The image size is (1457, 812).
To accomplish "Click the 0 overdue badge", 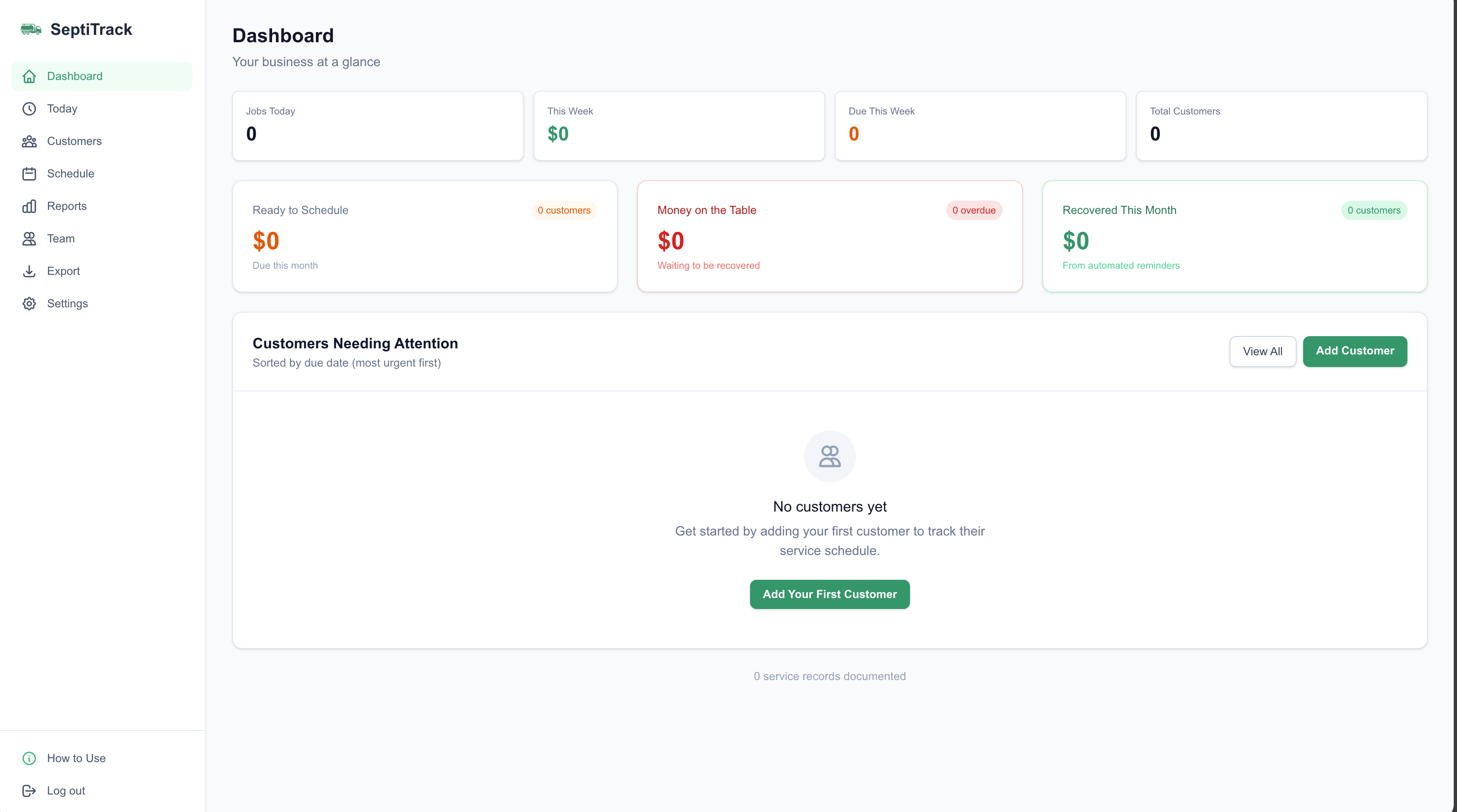I will [x=973, y=210].
